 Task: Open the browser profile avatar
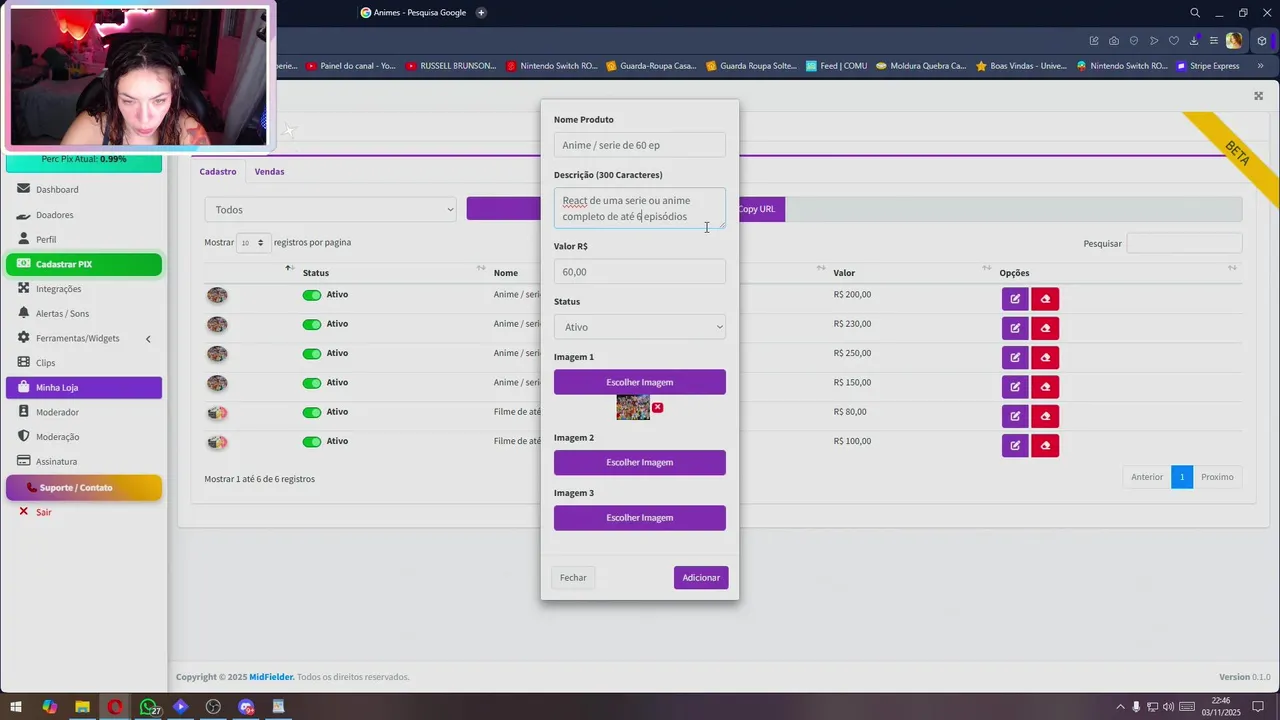pos(1234,41)
